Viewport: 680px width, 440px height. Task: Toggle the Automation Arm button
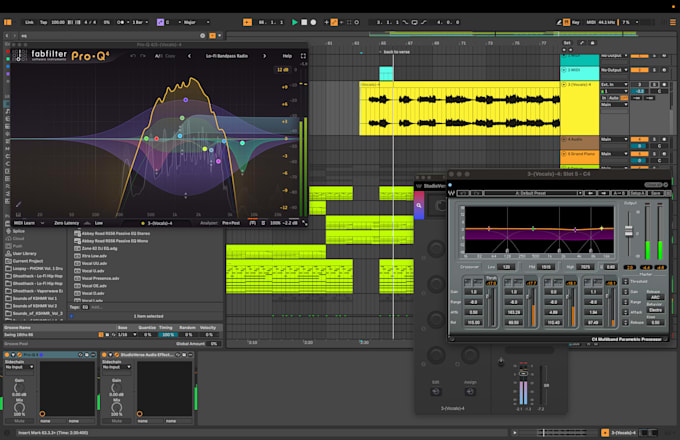click(x=334, y=22)
